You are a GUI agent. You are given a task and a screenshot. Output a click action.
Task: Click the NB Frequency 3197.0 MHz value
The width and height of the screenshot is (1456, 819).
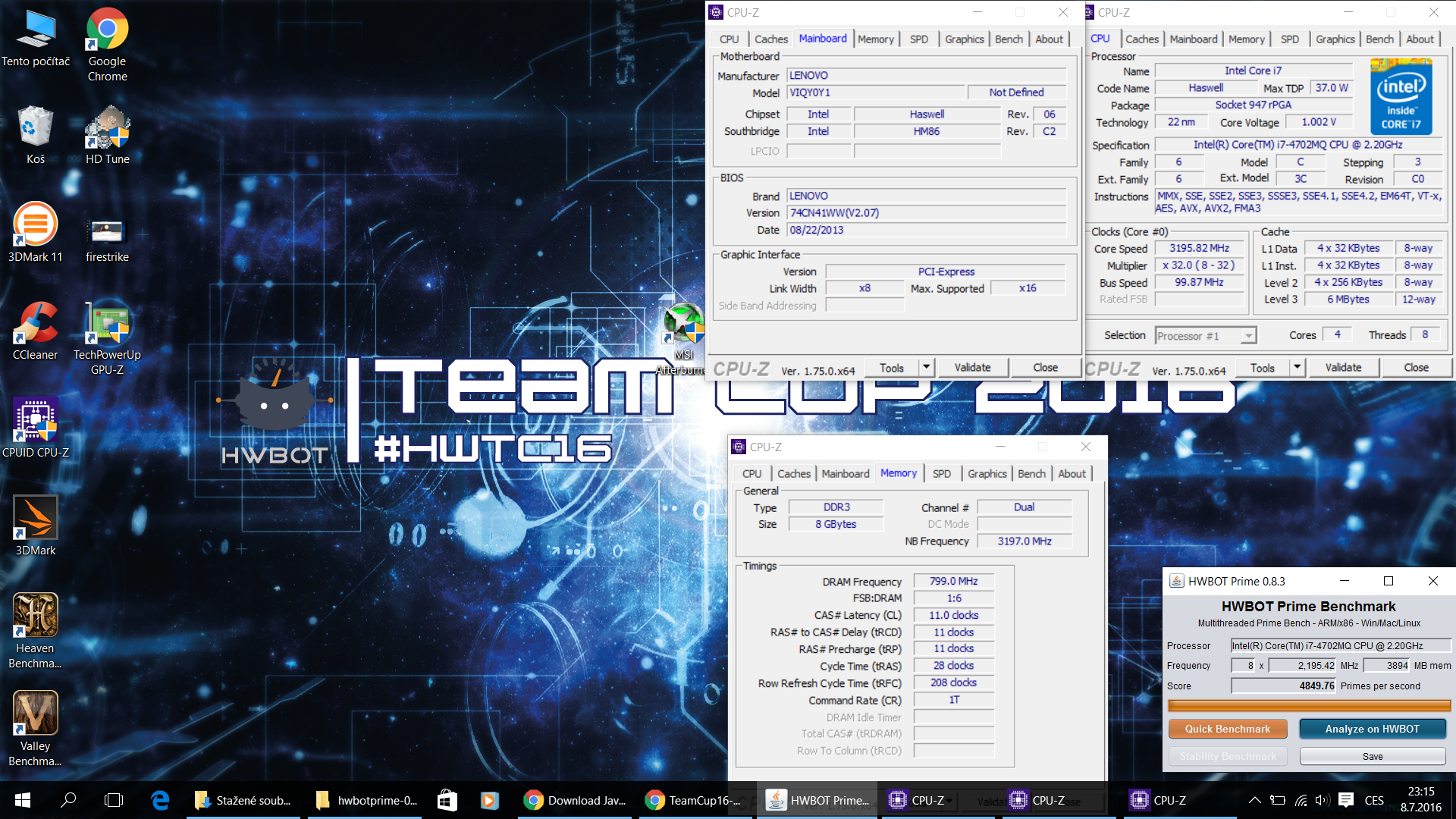click(x=1024, y=541)
